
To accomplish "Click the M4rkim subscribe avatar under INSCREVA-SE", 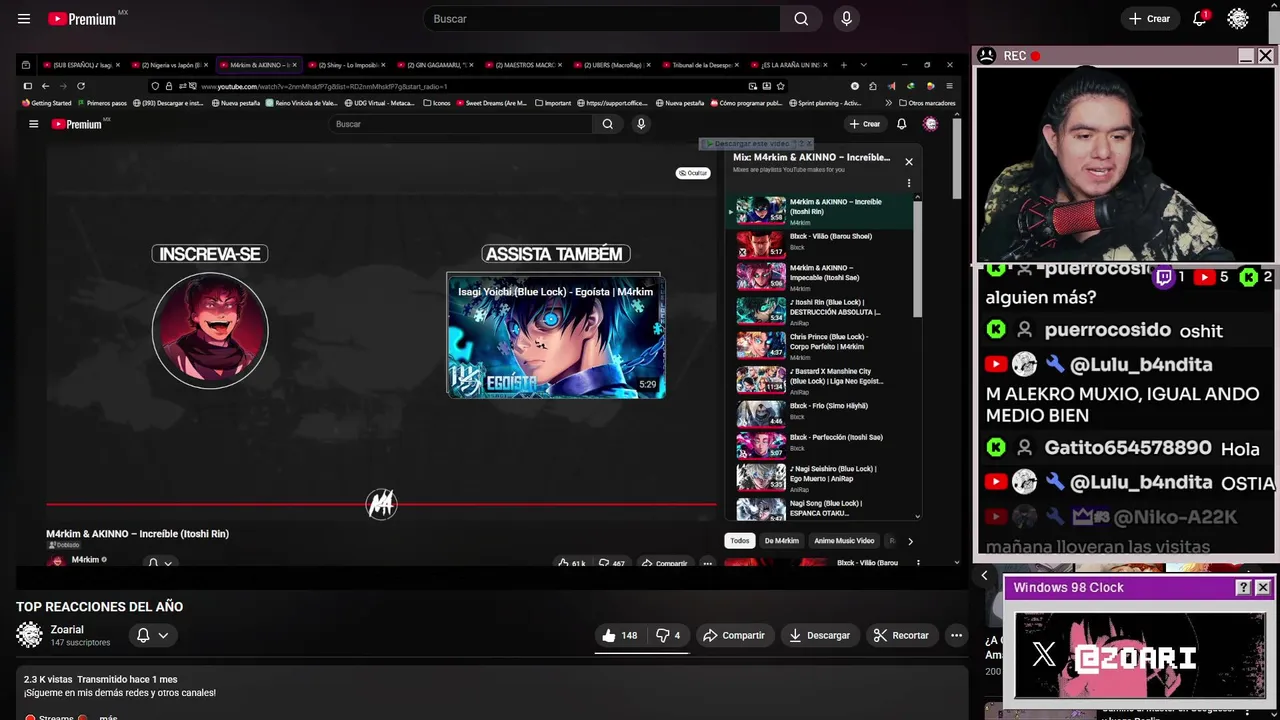I will tap(210, 330).
